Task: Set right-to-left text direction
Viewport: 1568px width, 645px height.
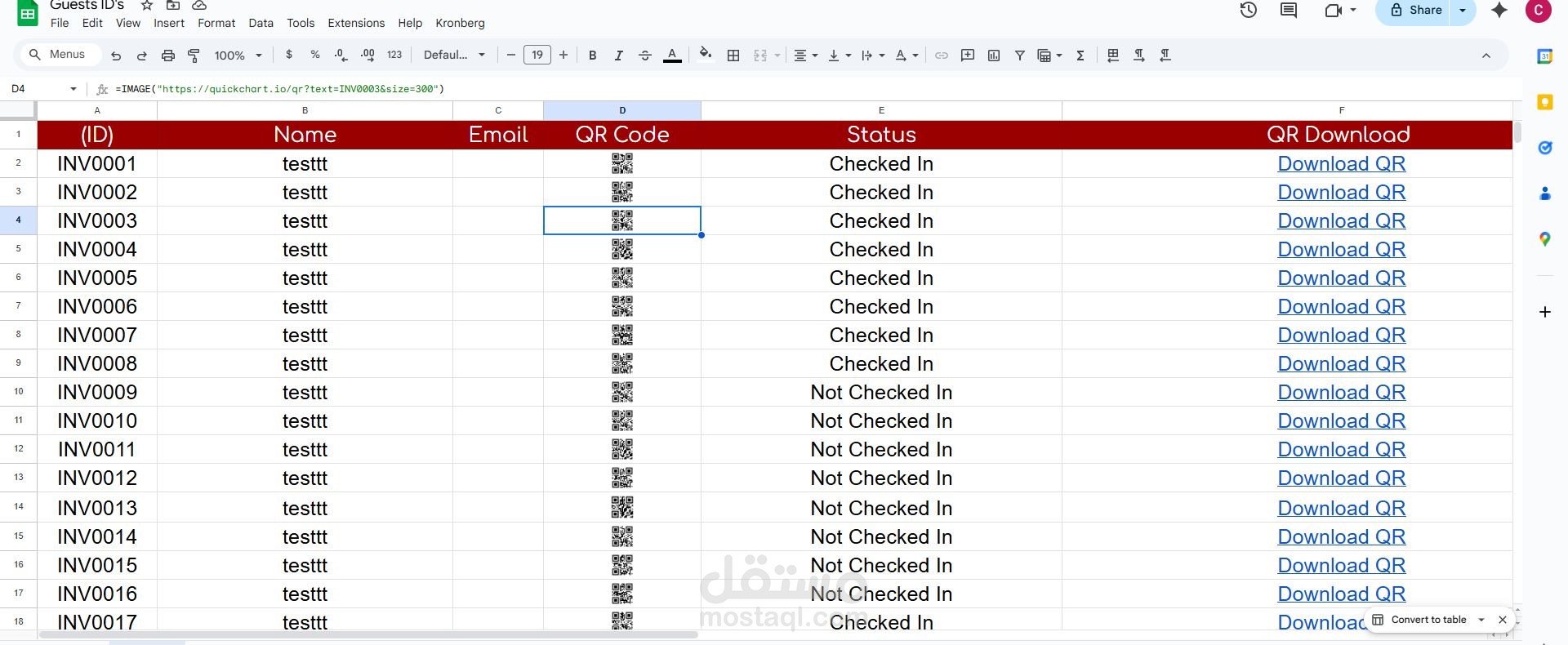Action: [1165, 55]
